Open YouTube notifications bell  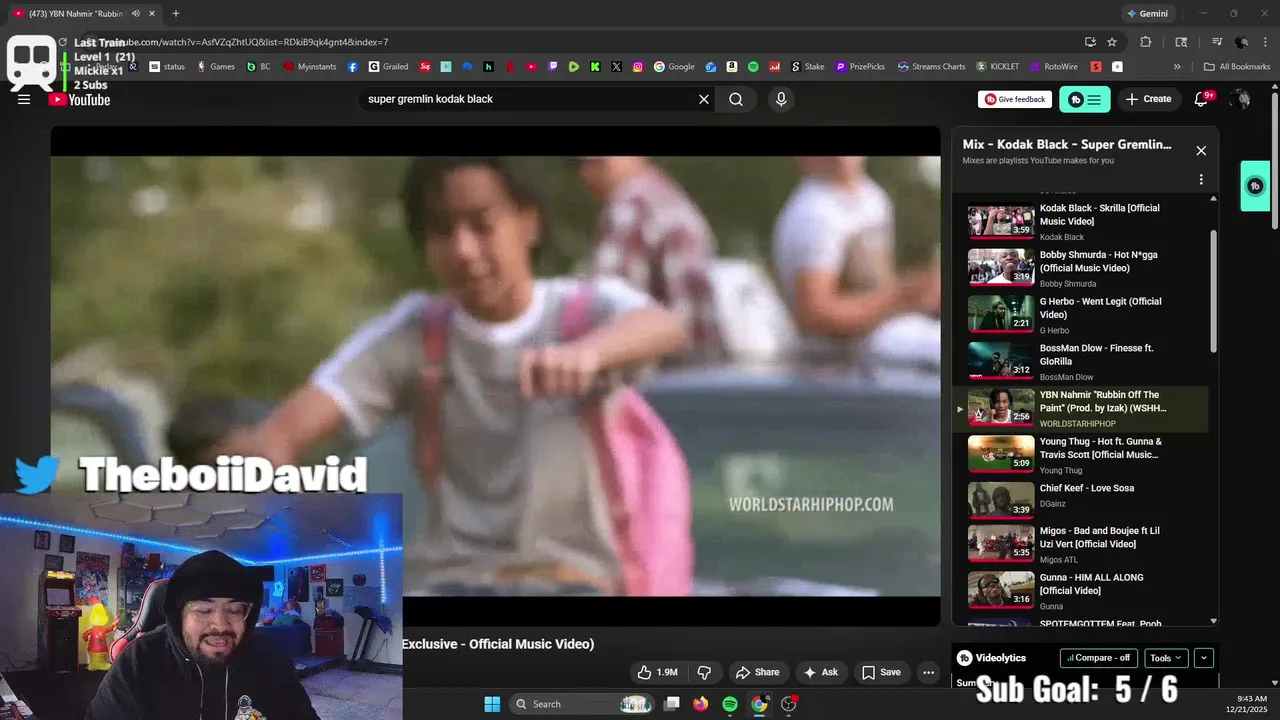point(1202,99)
